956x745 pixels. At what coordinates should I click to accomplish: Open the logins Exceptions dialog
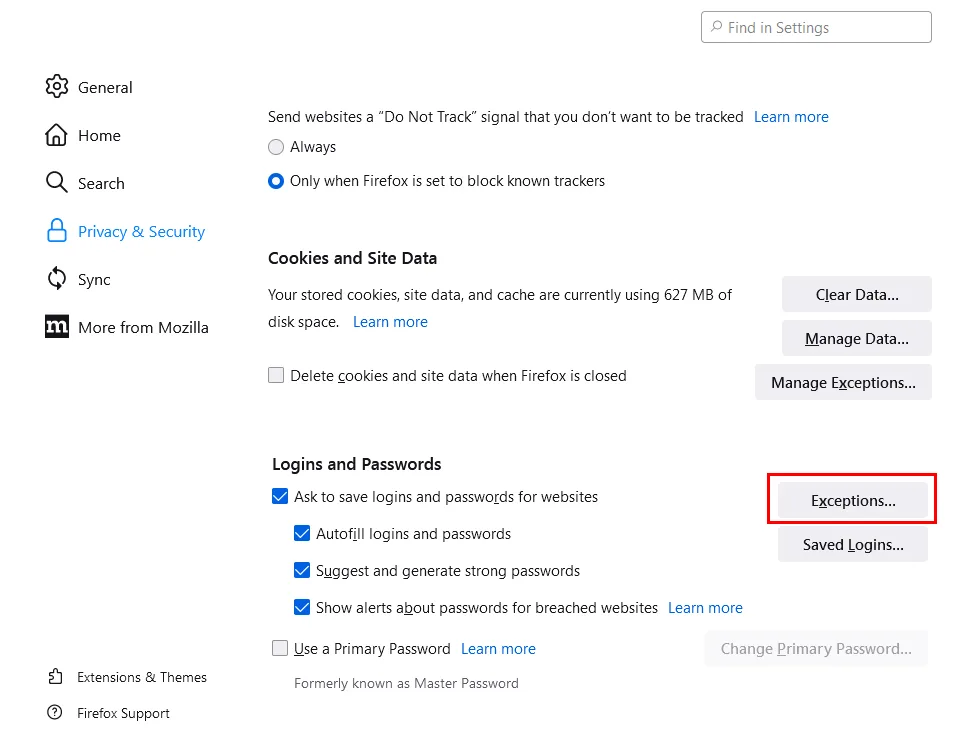point(852,501)
